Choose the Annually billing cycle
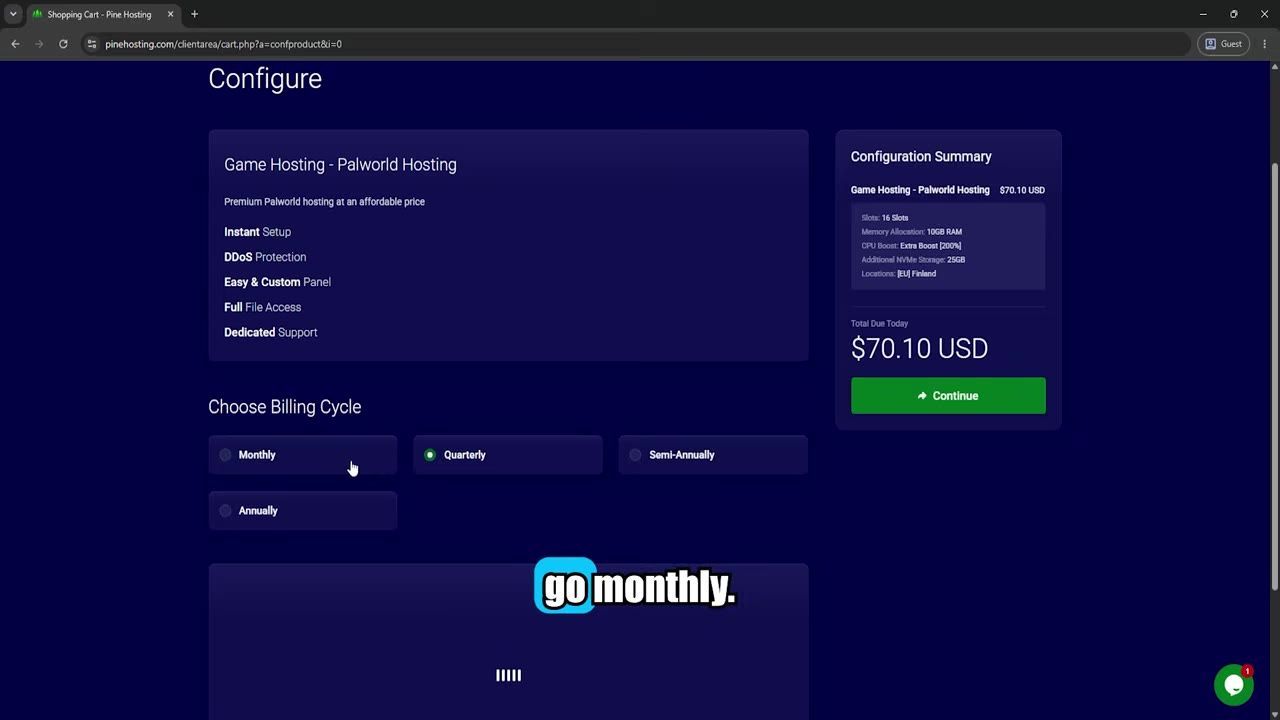The image size is (1280, 720). [x=302, y=511]
